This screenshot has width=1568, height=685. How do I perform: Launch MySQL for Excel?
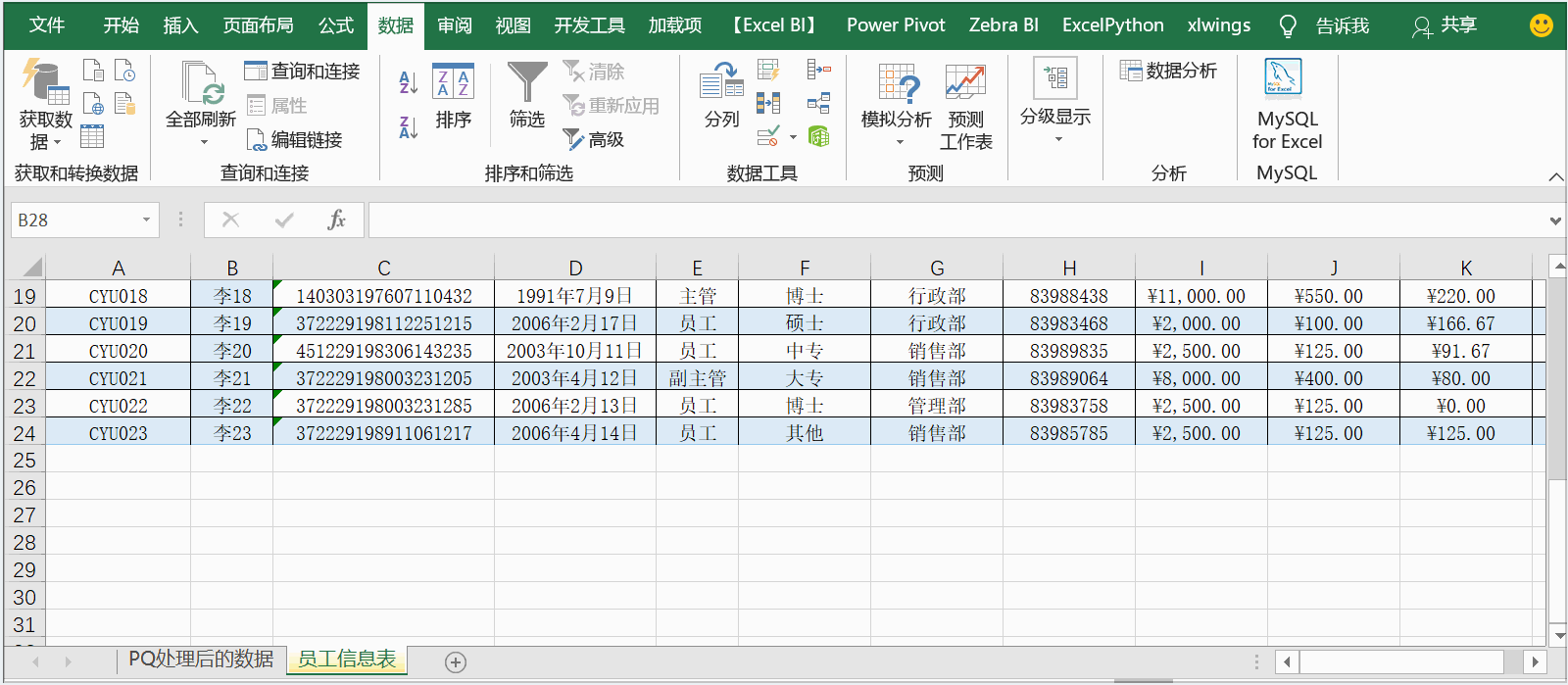(1287, 104)
